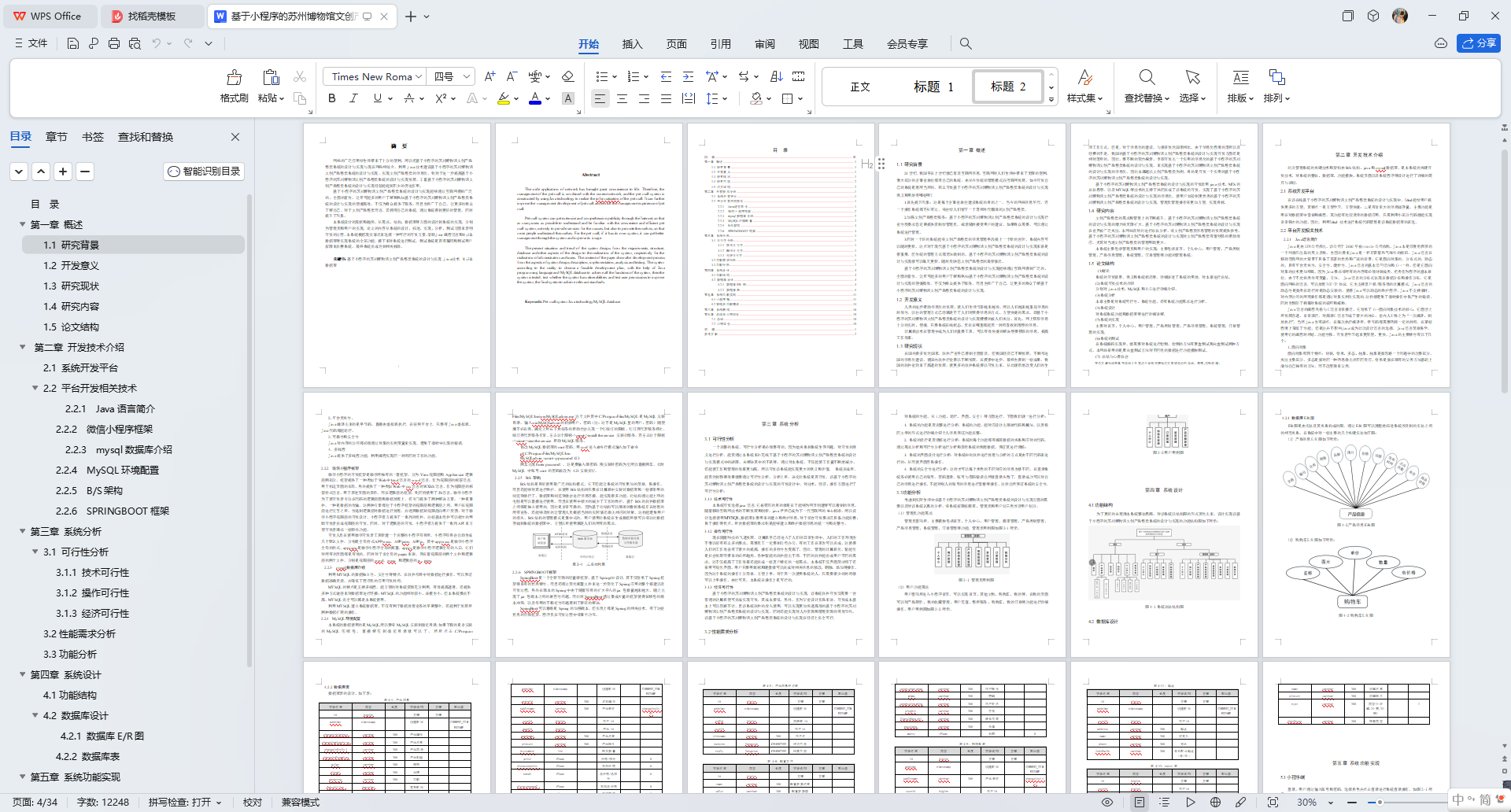This screenshot has width=1511, height=812.
Task: Open the 引用 ribbon tab
Action: tap(720, 44)
